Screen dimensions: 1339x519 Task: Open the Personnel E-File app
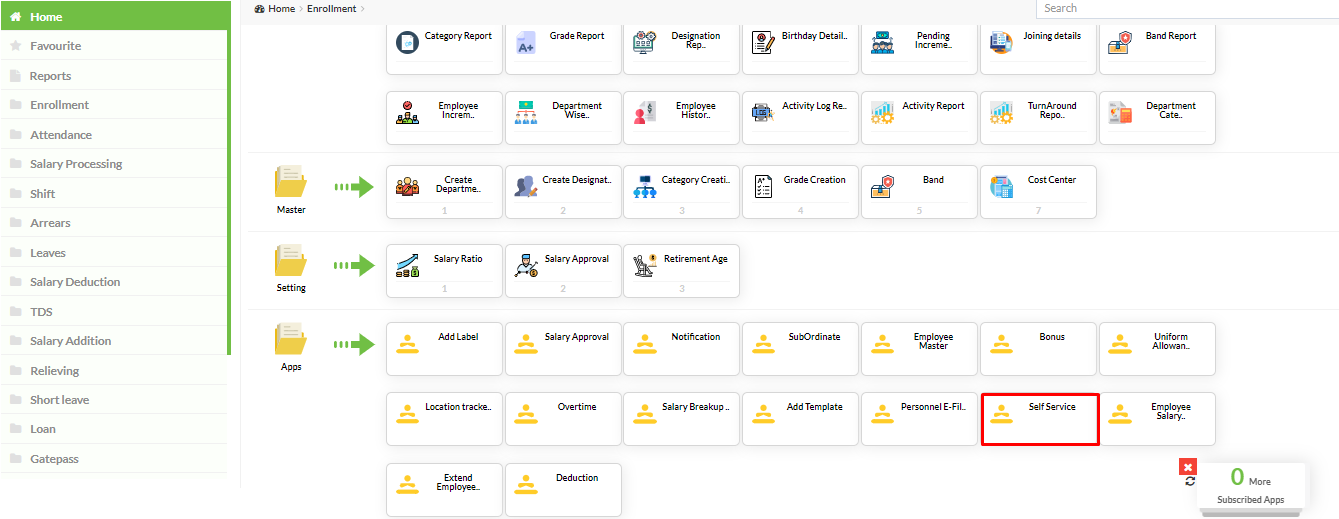coord(919,419)
